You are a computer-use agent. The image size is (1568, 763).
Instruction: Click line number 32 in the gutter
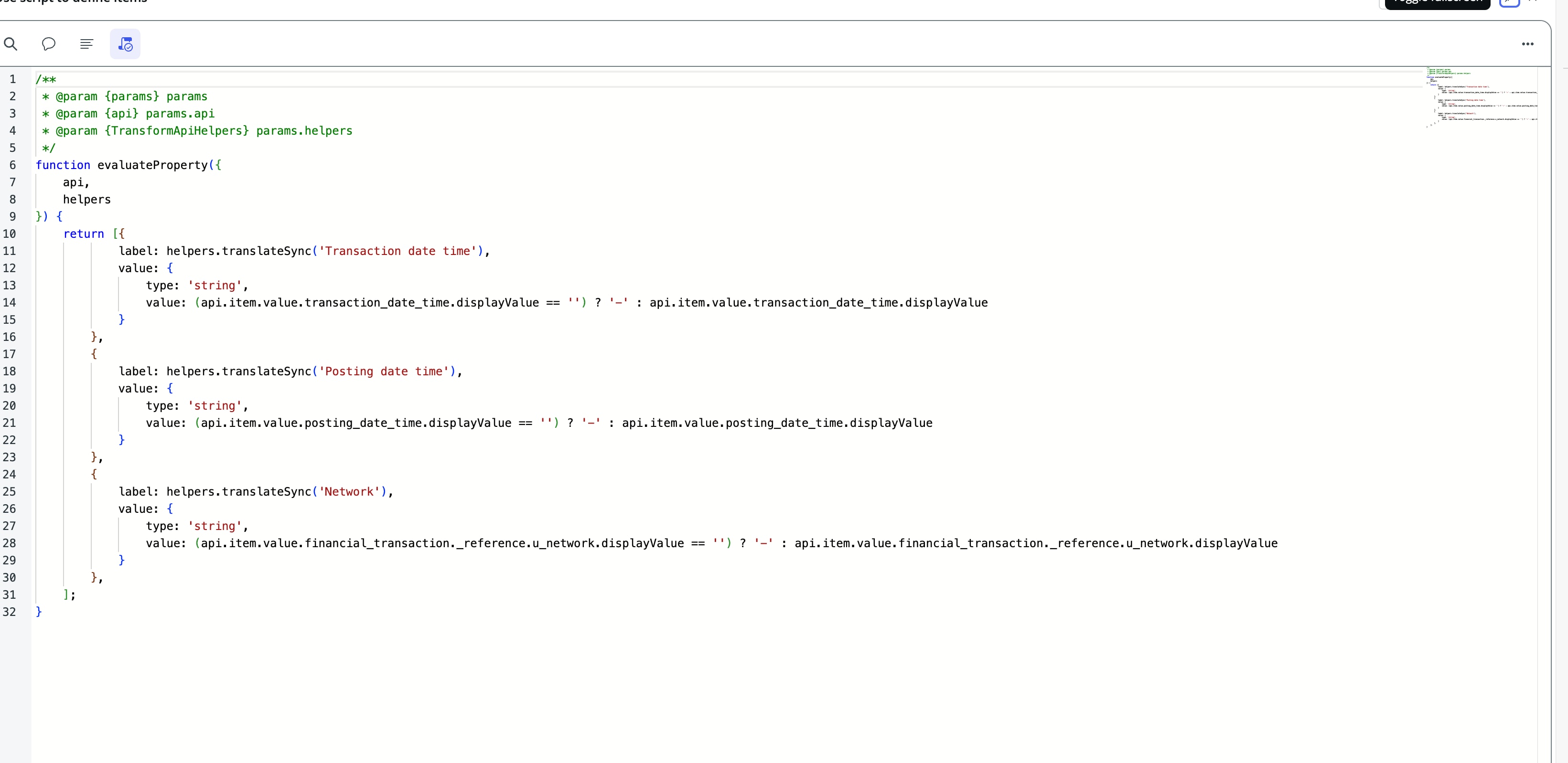(x=10, y=612)
